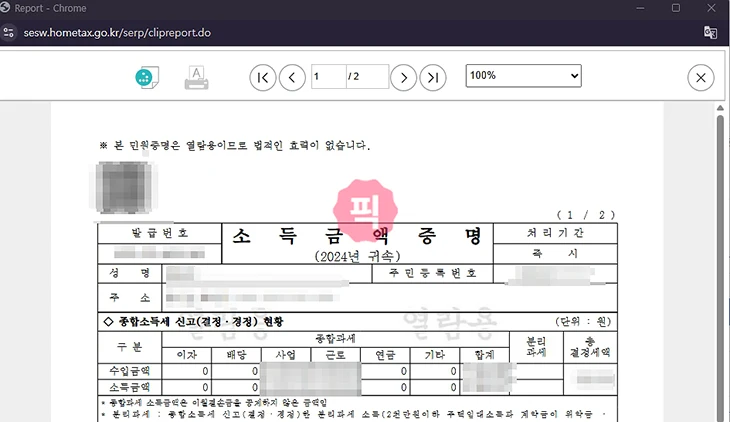Click the 즉시 cell

[555, 253]
